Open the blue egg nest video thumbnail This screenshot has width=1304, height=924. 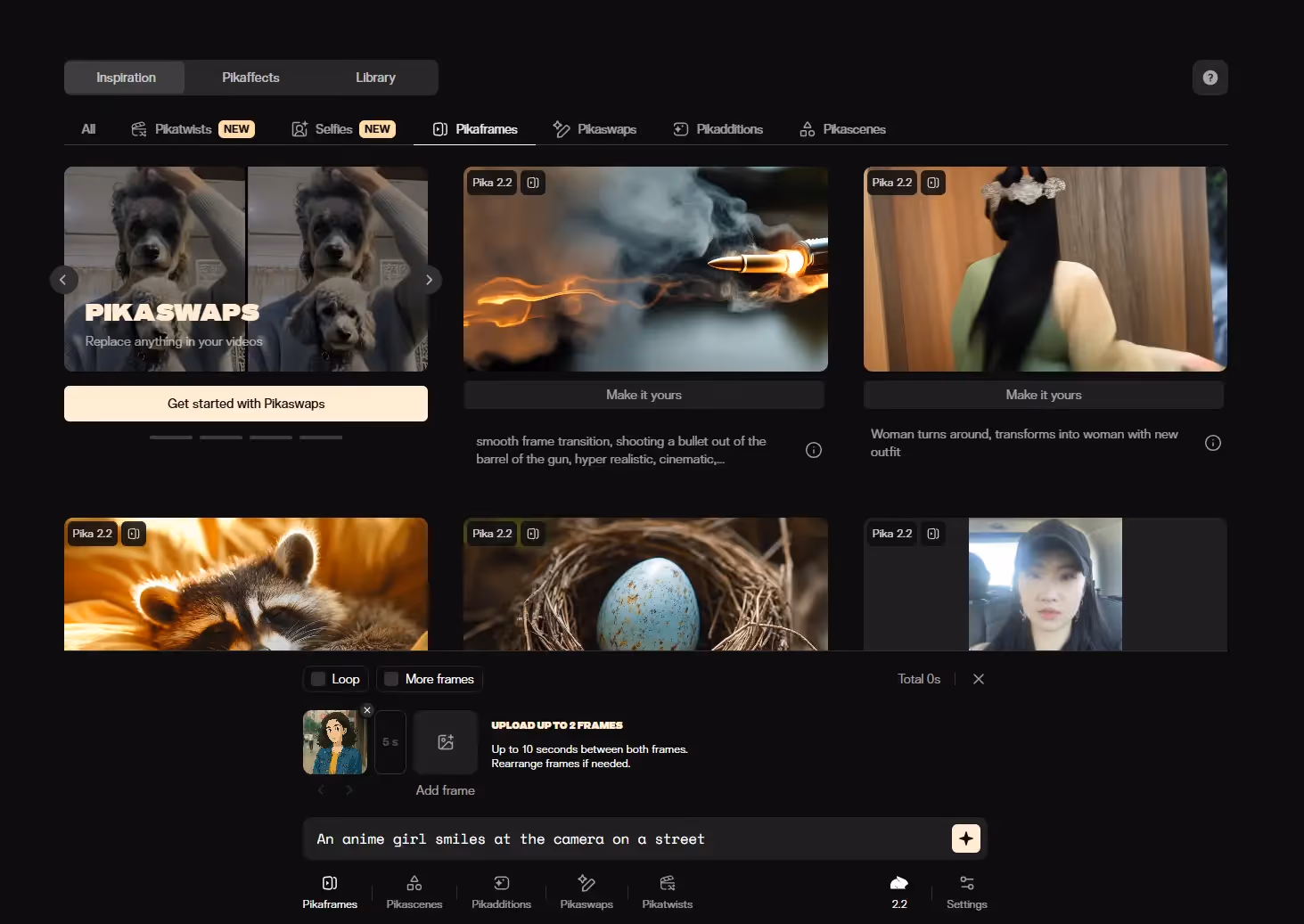[x=645, y=584]
